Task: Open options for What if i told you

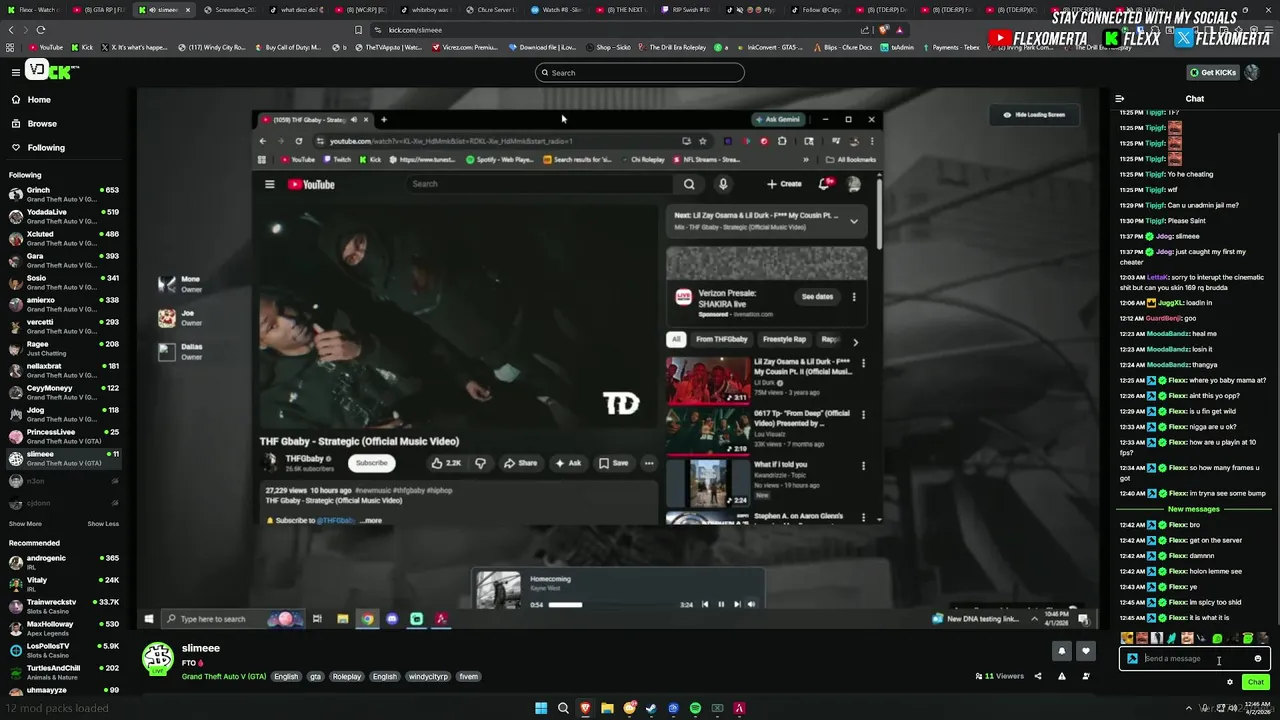Action: tap(863, 466)
